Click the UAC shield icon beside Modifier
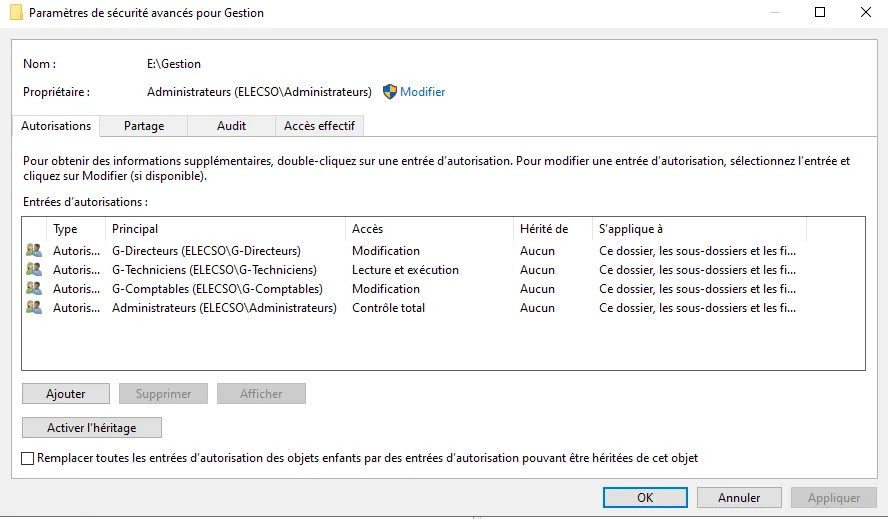 pyautogui.click(x=390, y=92)
